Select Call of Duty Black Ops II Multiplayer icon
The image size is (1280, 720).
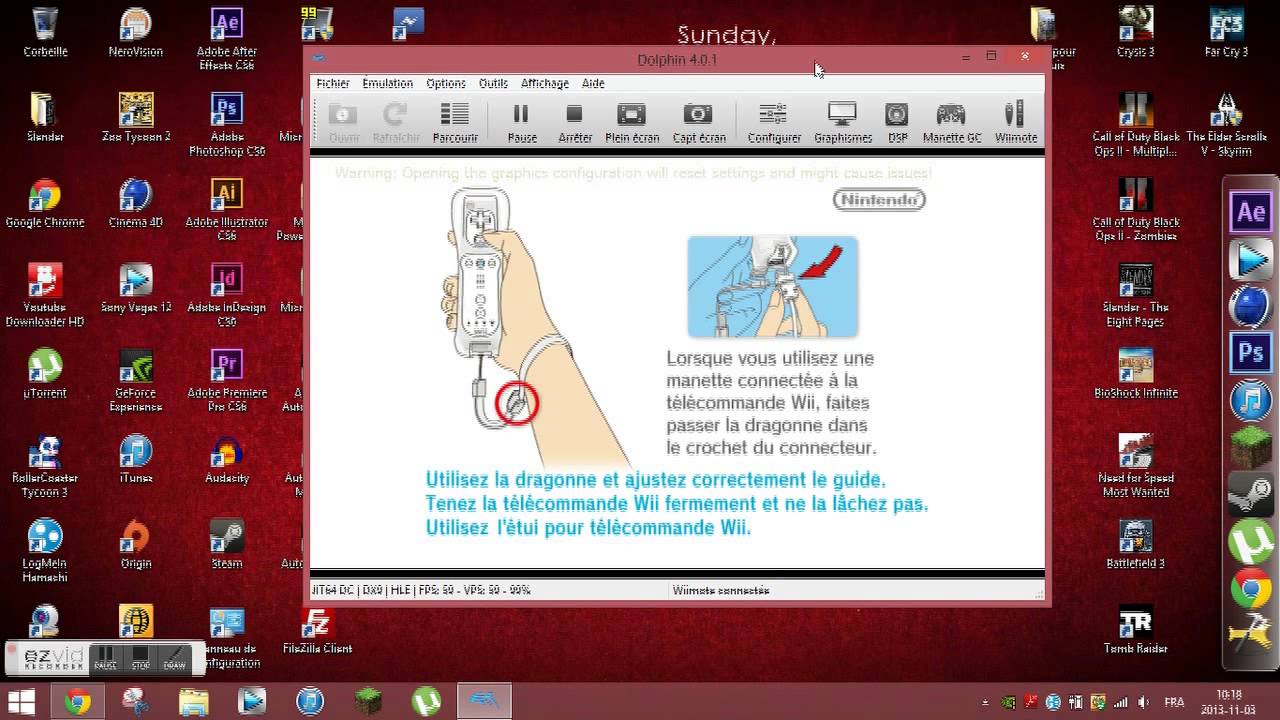[x=1136, y=124]
